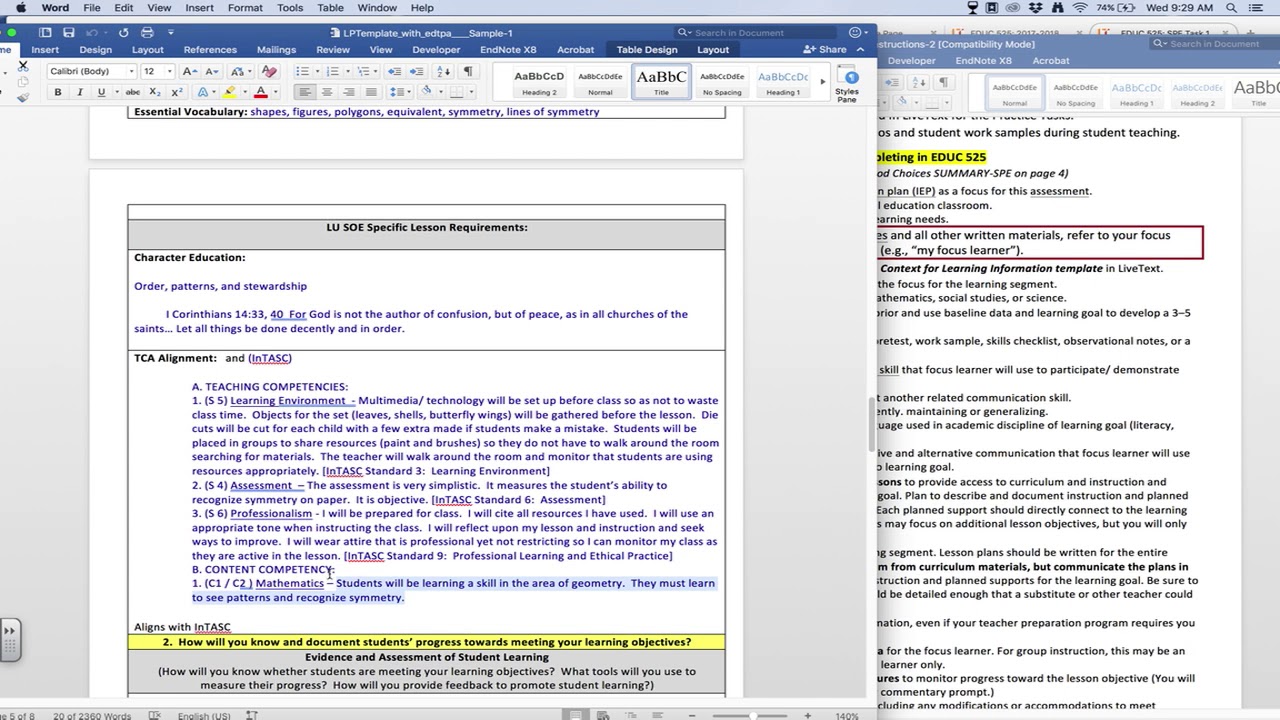Toggle paragraph marks in the right Word window
Viewport: 1280px width, 720px height.
point(943,82)
